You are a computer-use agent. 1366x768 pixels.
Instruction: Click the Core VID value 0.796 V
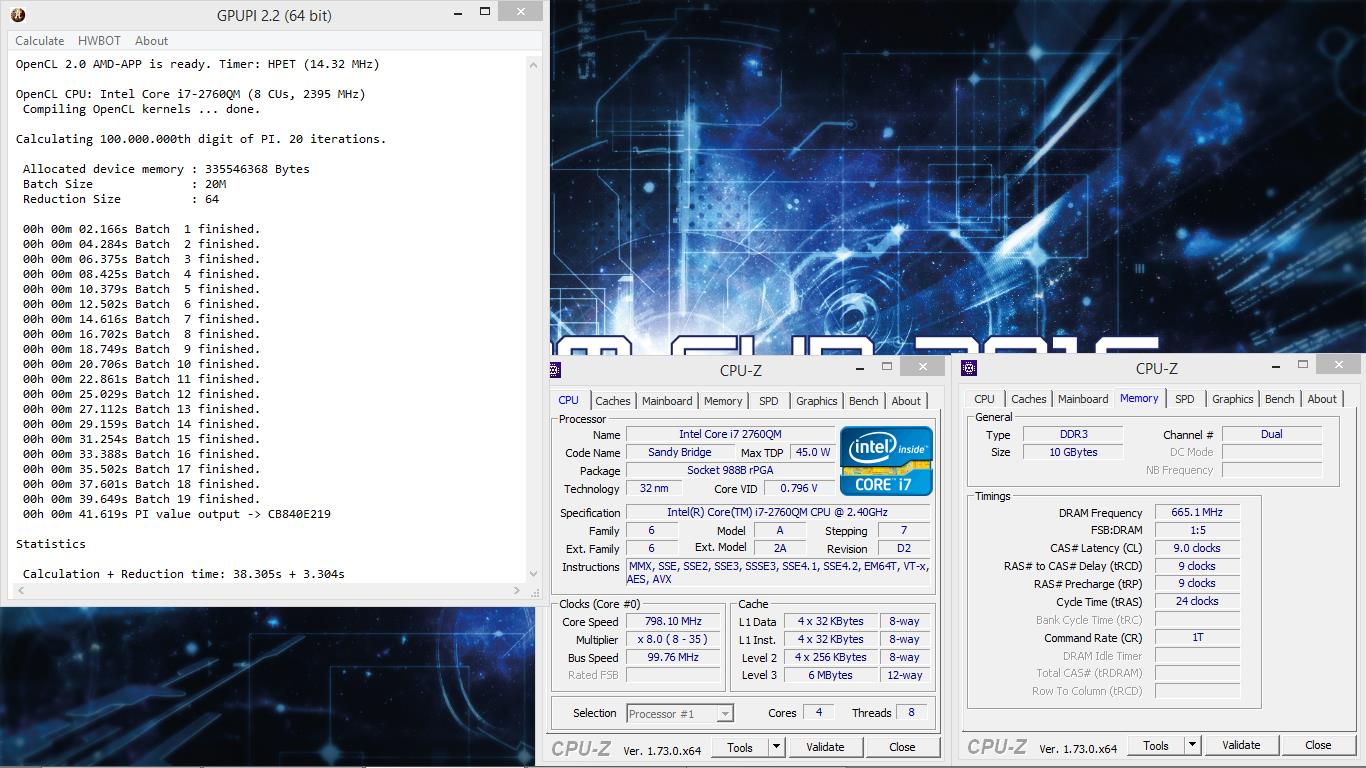coord(799,489)
